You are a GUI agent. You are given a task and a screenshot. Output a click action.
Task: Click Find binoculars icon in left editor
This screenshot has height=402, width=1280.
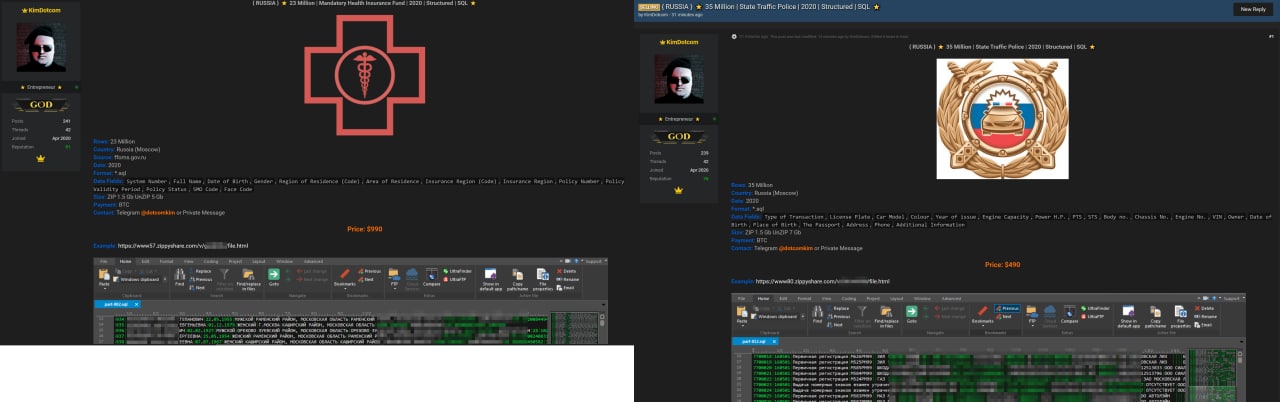(x=179, y=276)
